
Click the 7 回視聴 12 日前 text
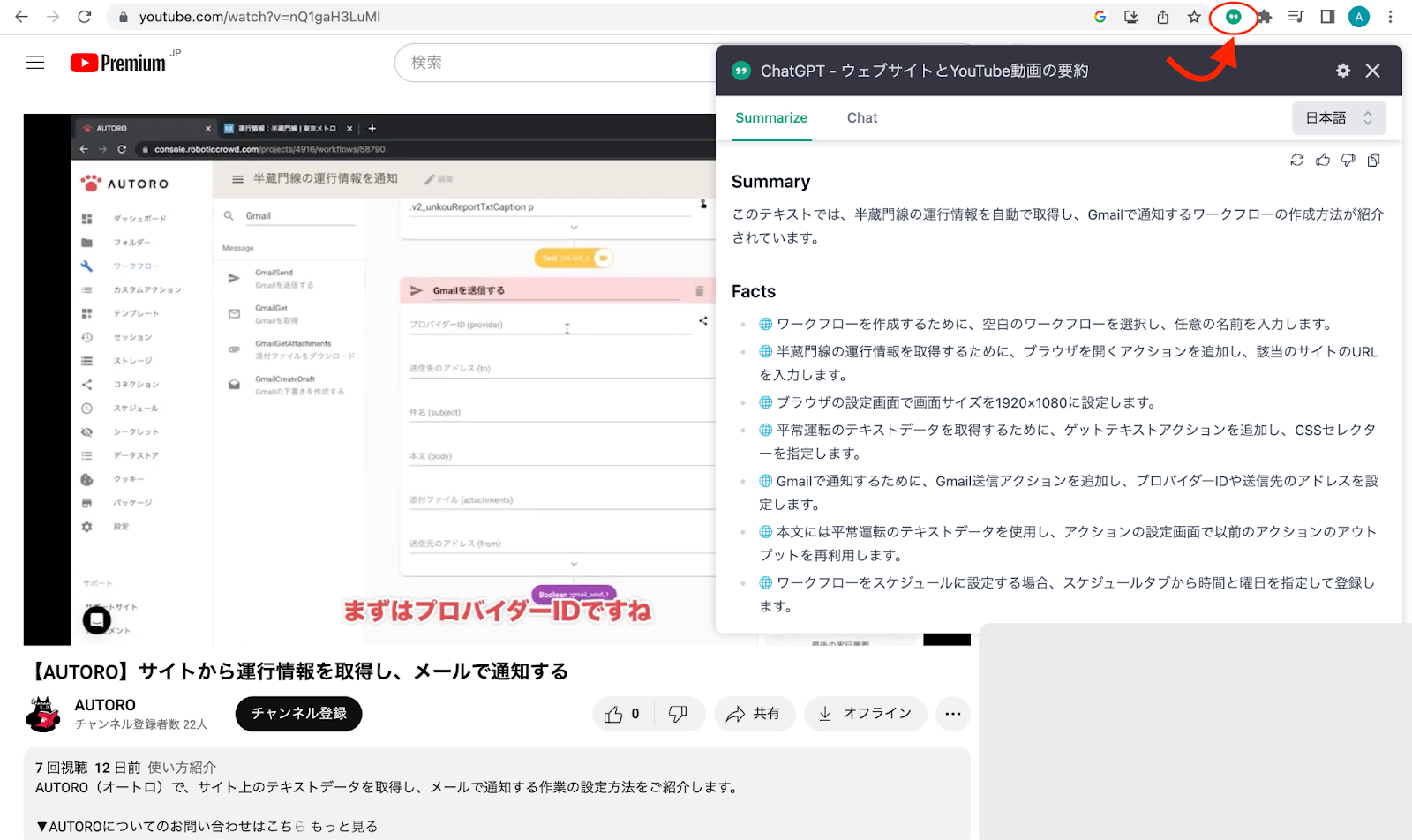pos(88,768)
